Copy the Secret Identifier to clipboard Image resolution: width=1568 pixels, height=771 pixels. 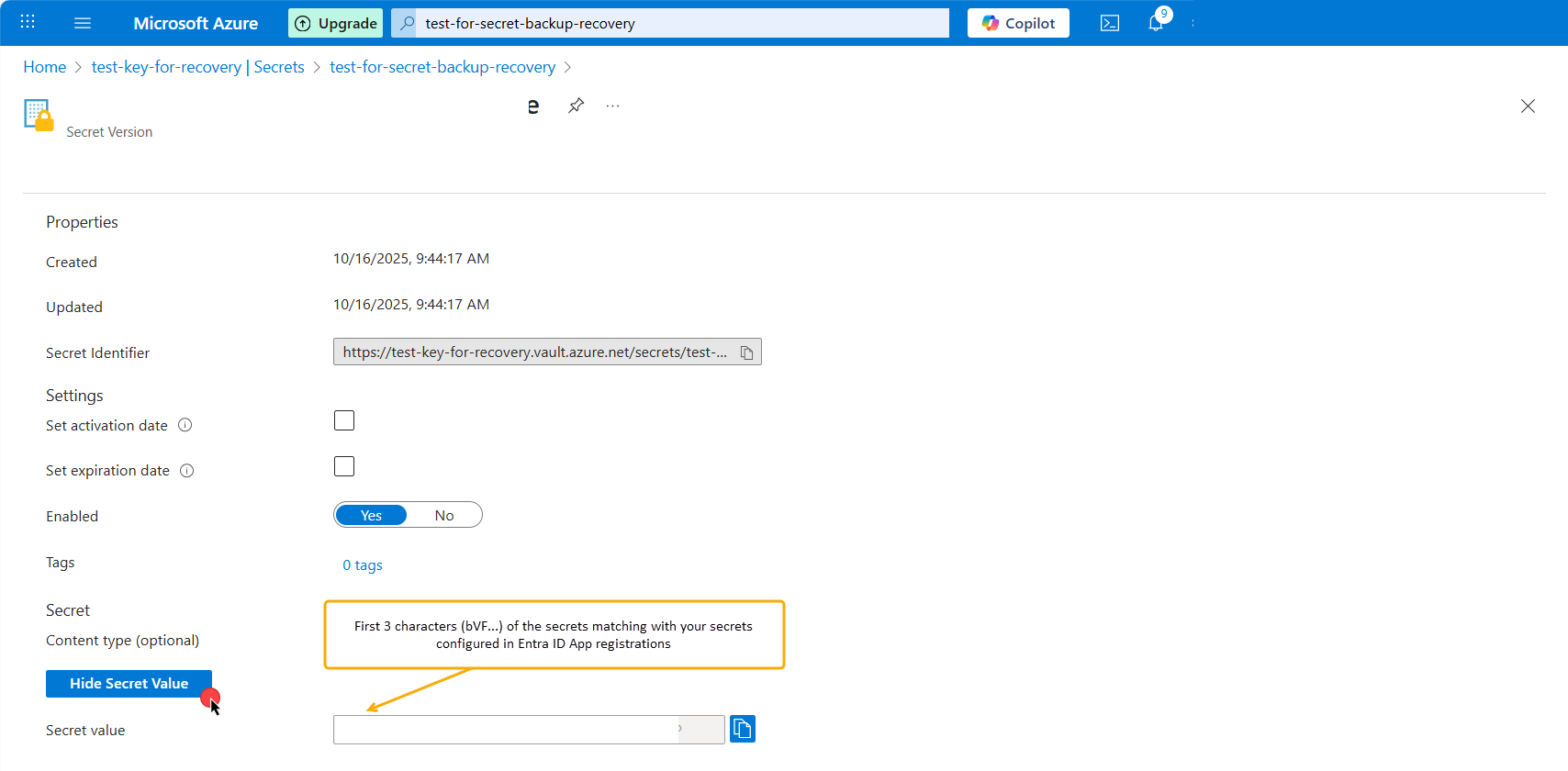[x=747, y=352]
